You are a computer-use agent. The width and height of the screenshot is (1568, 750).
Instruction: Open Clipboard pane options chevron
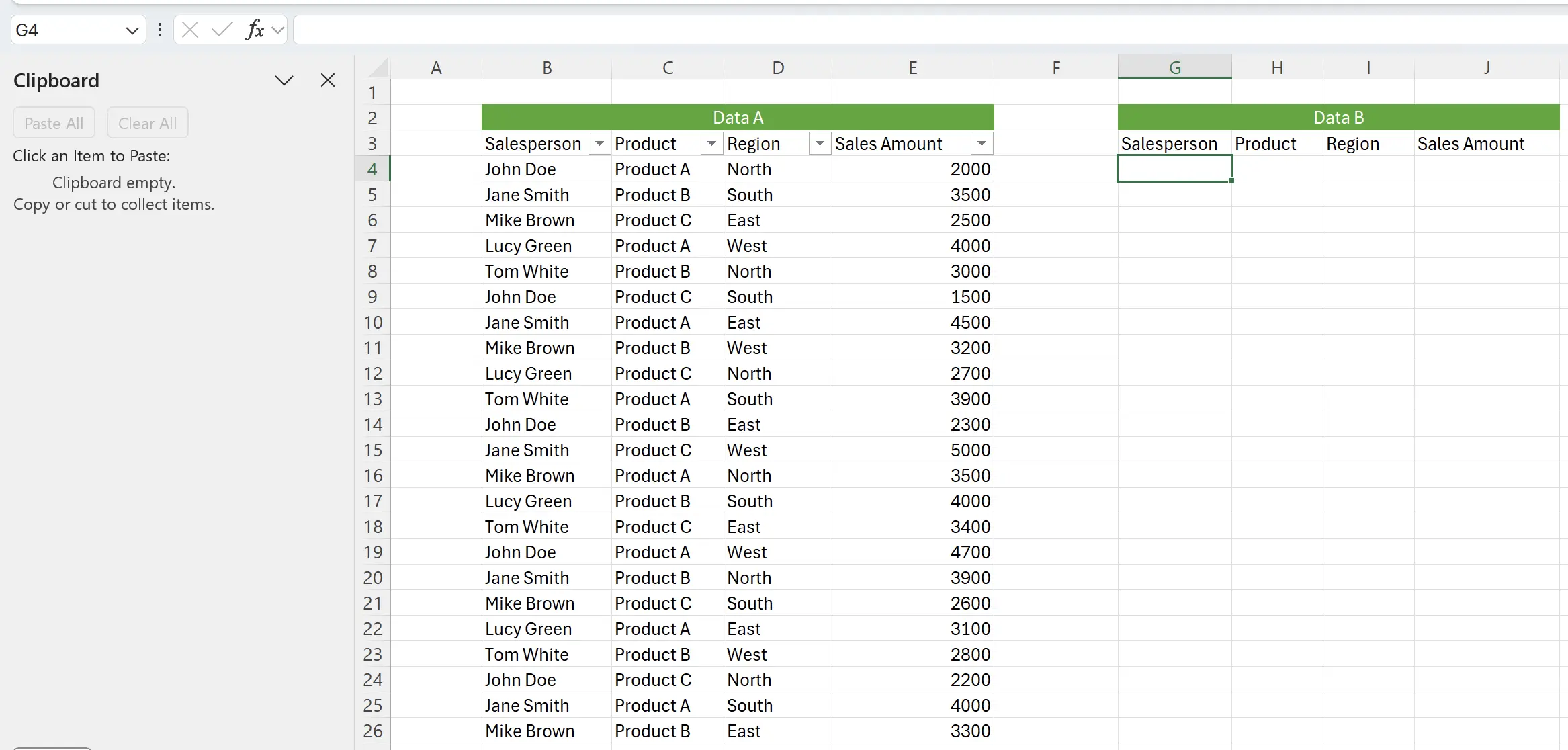tap(284, 81)
